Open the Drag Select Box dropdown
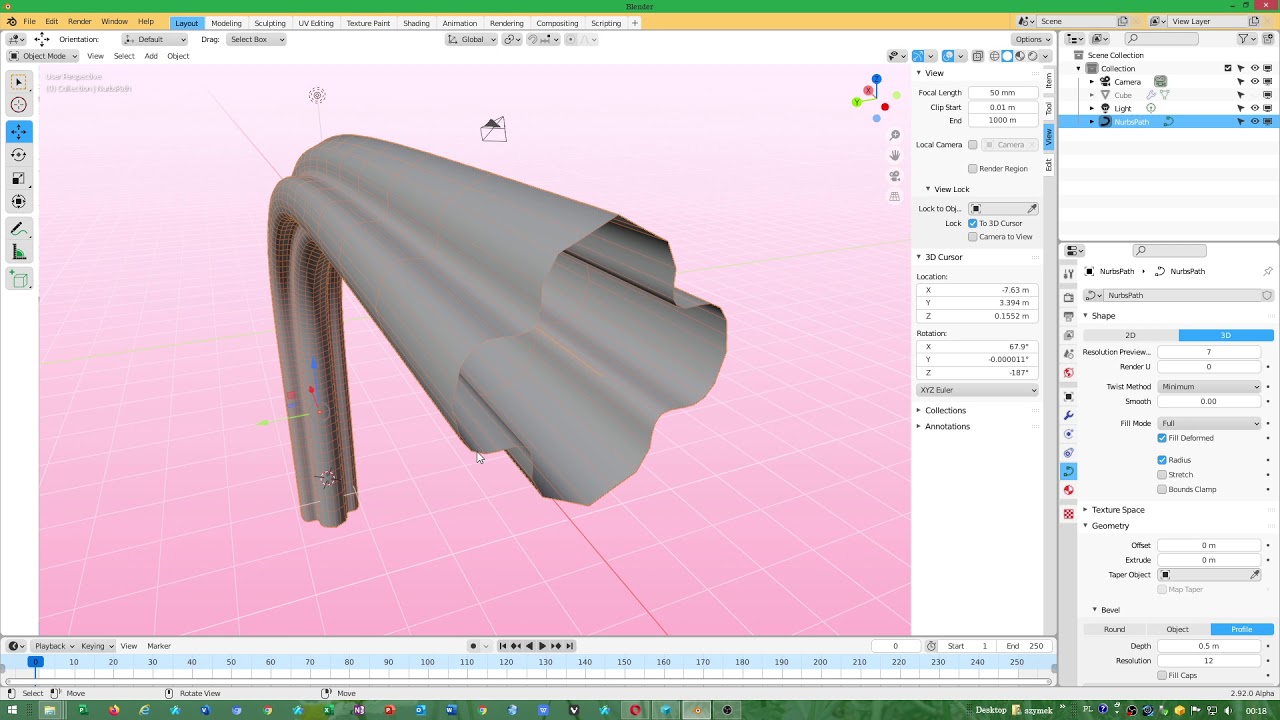The image size is (1280, 720). pos(256,39)
